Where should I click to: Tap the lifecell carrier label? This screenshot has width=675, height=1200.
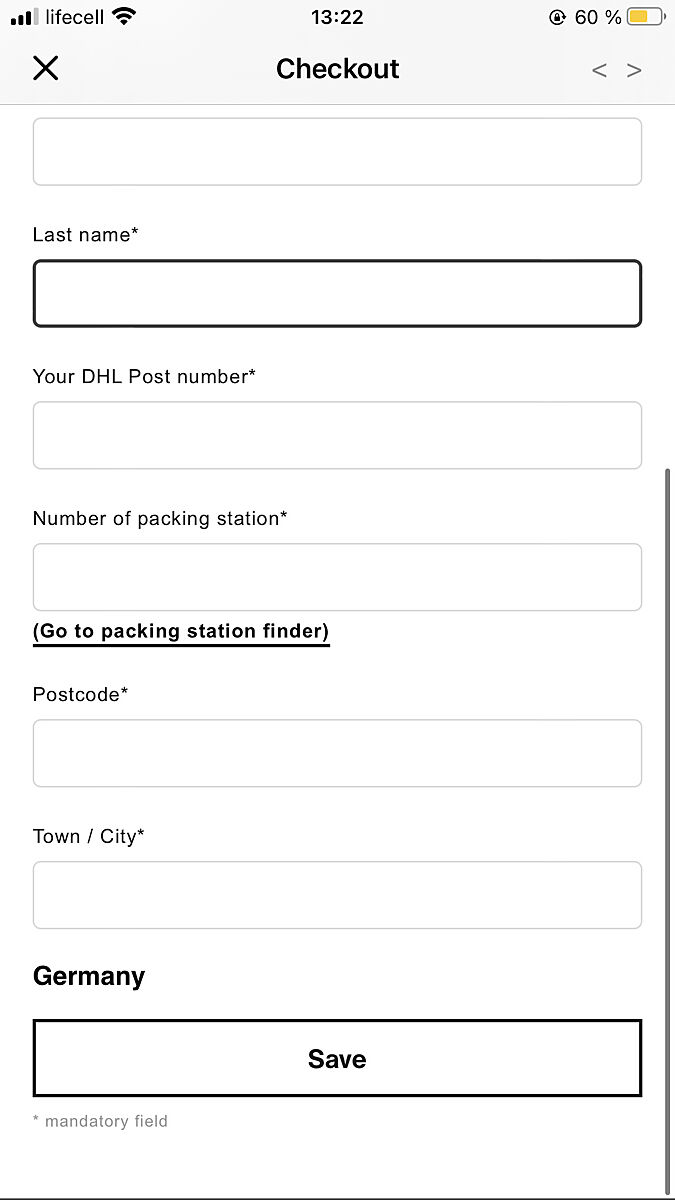[x=74, y=17]
